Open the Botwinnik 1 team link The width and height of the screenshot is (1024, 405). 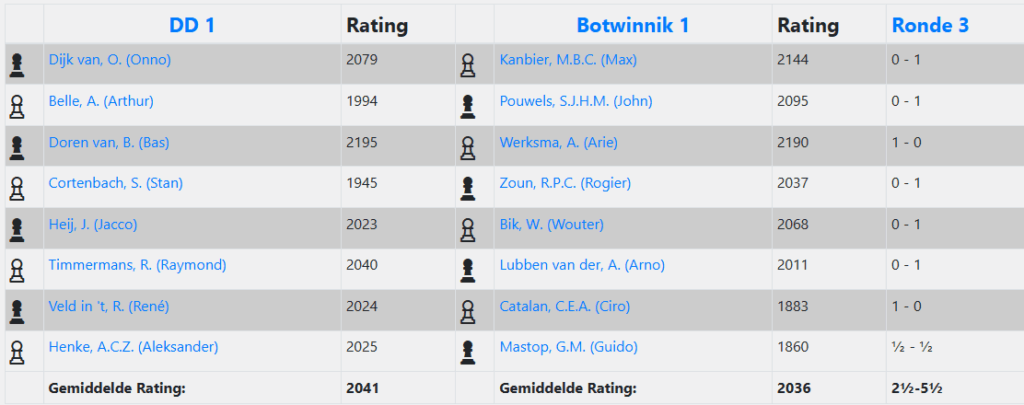coord(632,26)
